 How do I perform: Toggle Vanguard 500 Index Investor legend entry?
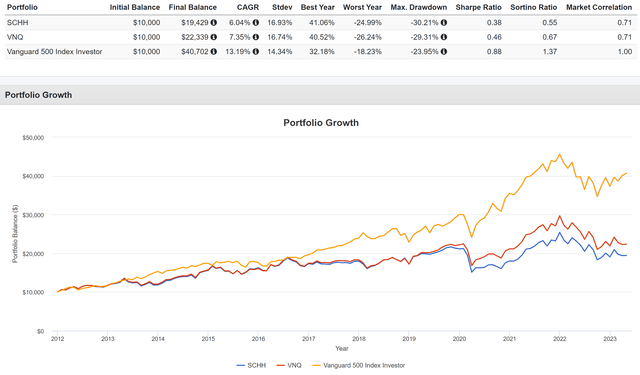[359, 365]
